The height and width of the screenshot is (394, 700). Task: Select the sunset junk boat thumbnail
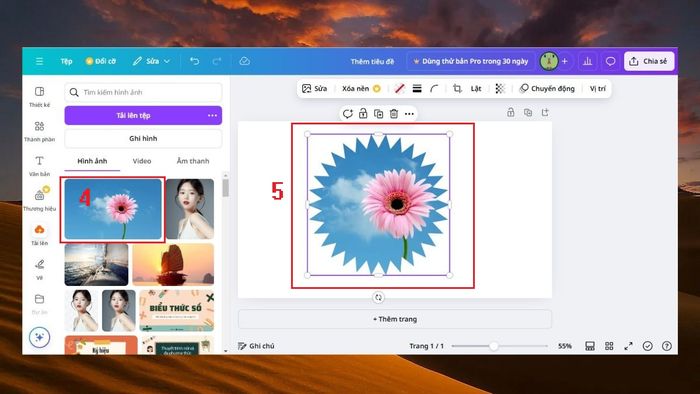click(173, 265)
